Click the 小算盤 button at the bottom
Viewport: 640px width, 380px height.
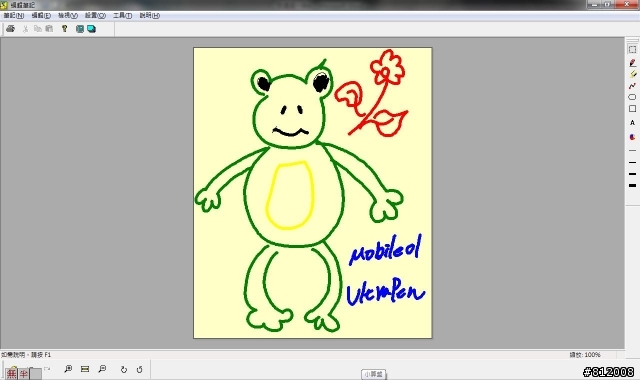coord(373,374)
